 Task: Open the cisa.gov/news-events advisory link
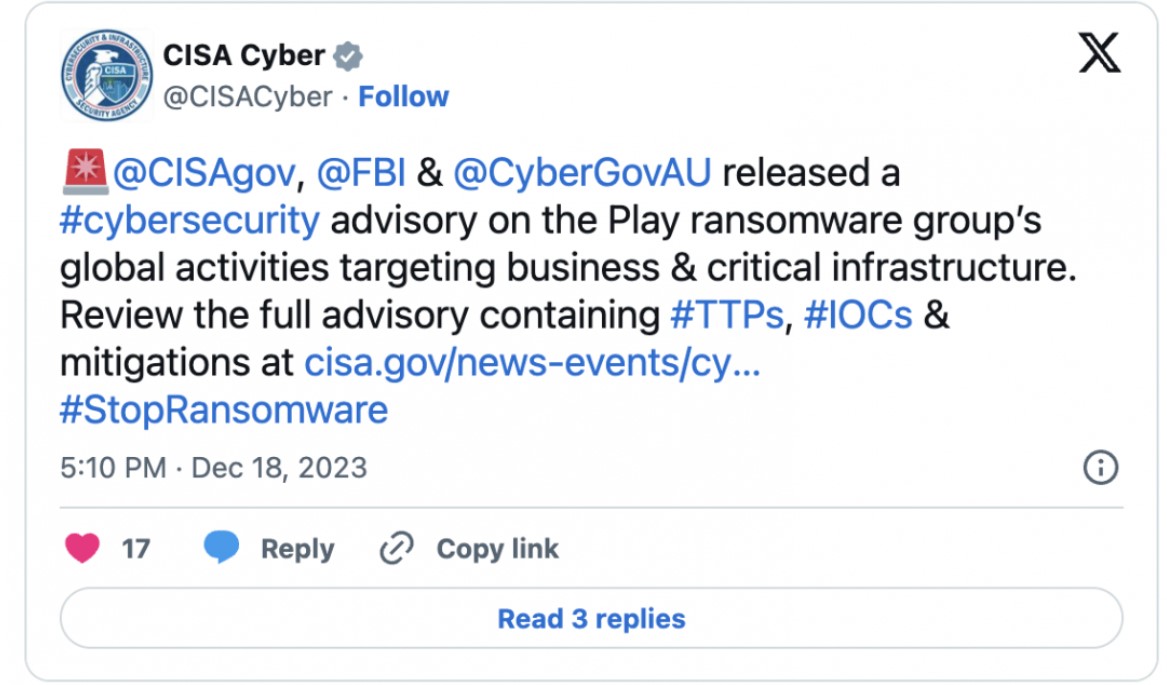coord(532,363)
